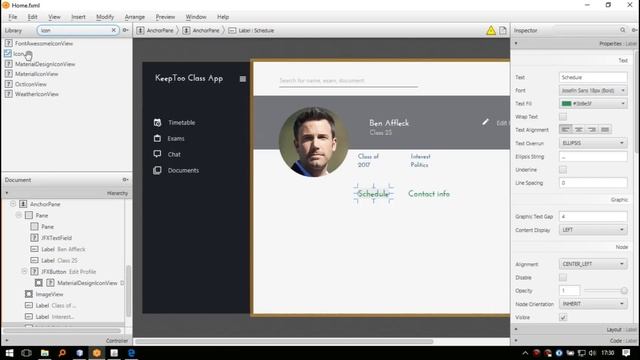
Task: Open the Window menu
Action: point(196,17)
